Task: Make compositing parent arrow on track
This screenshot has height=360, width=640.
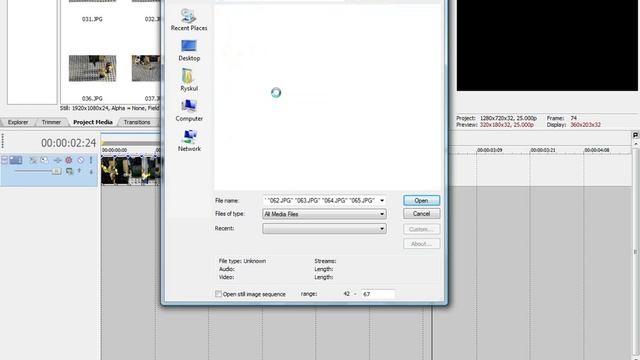Action: (x=80, y=171)
